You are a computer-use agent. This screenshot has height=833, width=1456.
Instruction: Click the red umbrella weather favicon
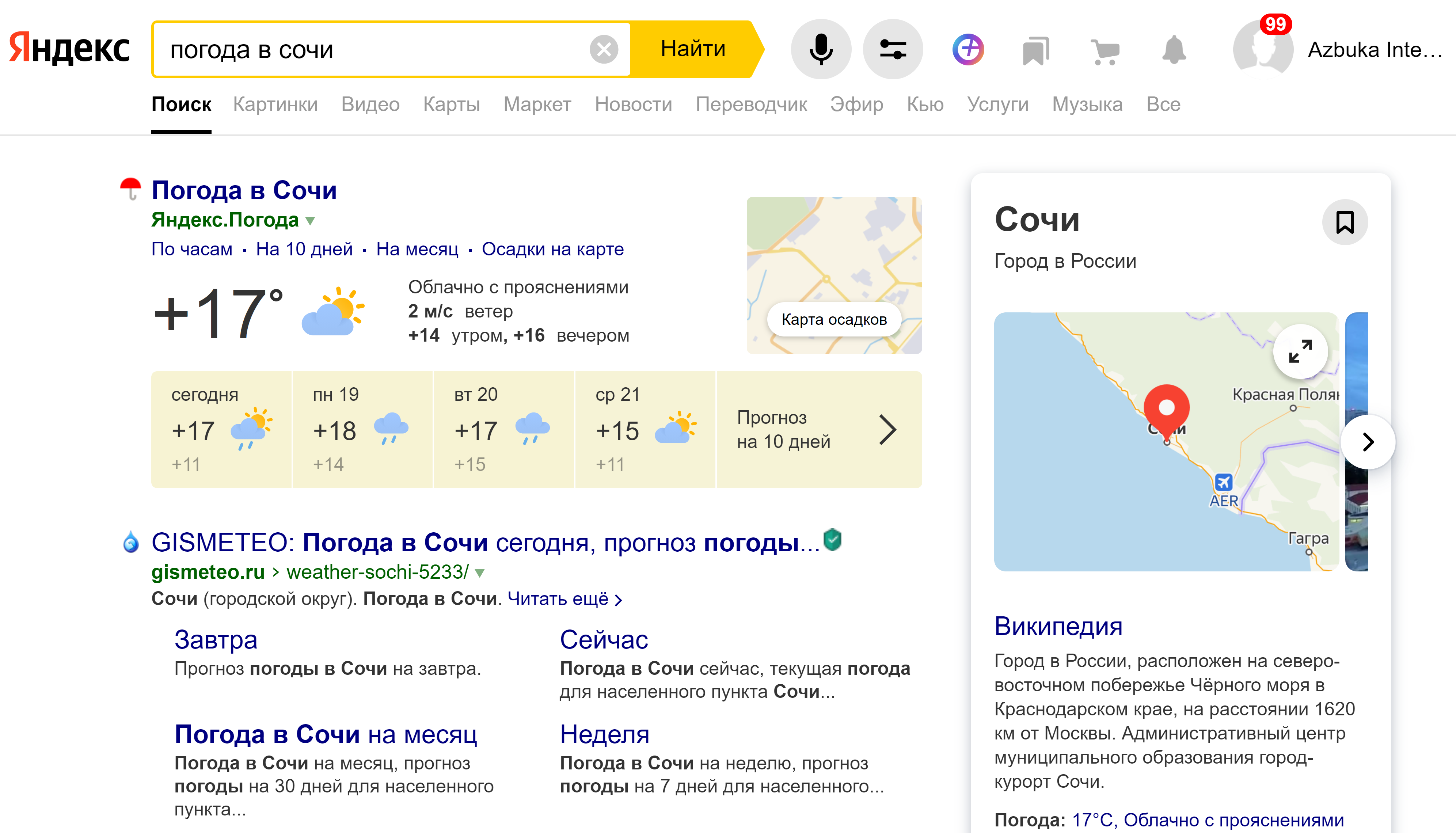pyautogui.click(x=130, y=188)
